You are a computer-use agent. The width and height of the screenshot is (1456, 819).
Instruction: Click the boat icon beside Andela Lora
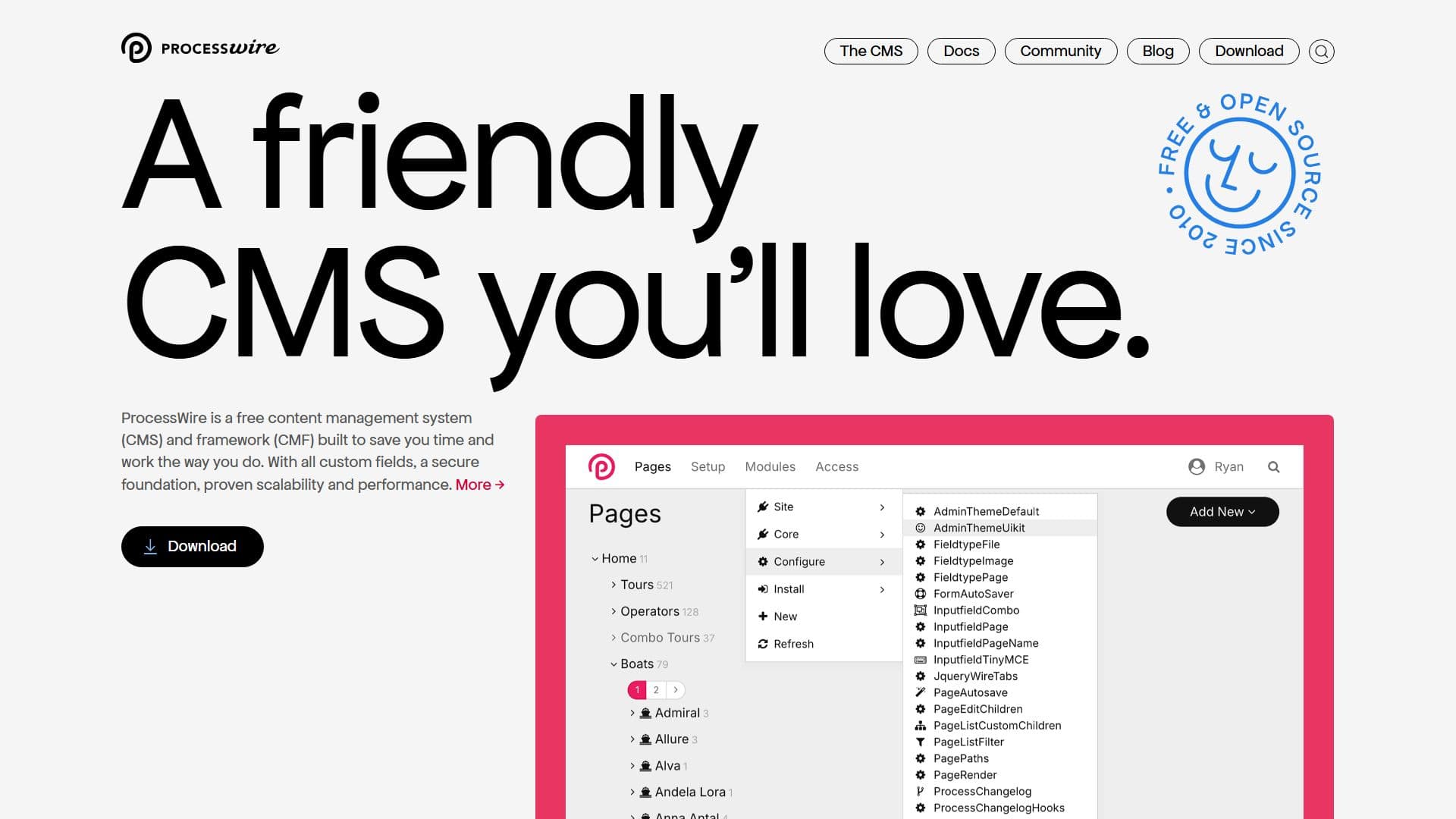(x=645, y=792)
